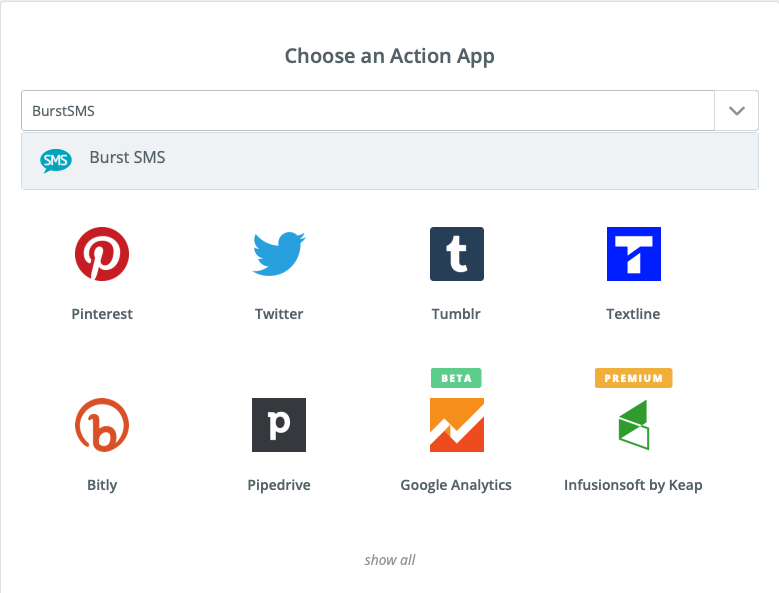Image resolution: width=779 pixels, height=593 pixels.
Task: Click the Twitter label text
Action: (279, 314)
